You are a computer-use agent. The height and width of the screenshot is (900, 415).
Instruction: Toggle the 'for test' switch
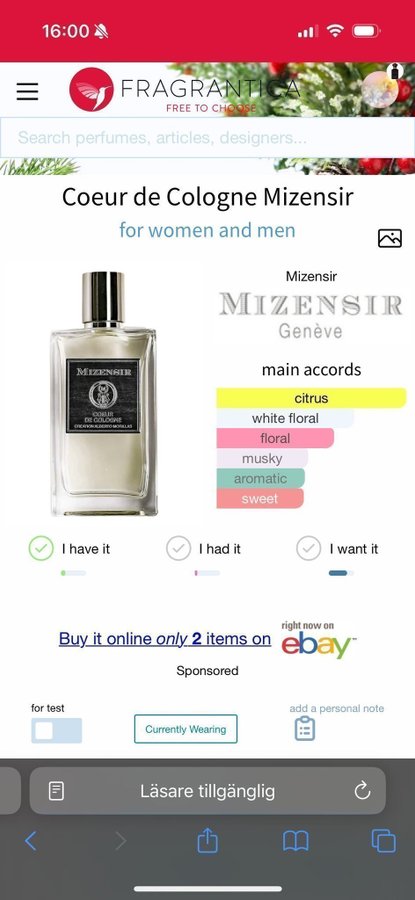click(56, 731)
